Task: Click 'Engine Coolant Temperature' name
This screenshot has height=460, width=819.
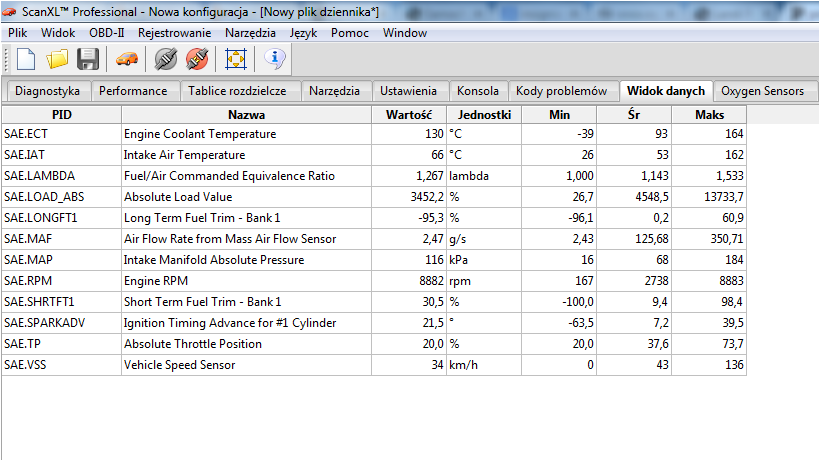Action: pyautogui.click(x=200, y=134)
